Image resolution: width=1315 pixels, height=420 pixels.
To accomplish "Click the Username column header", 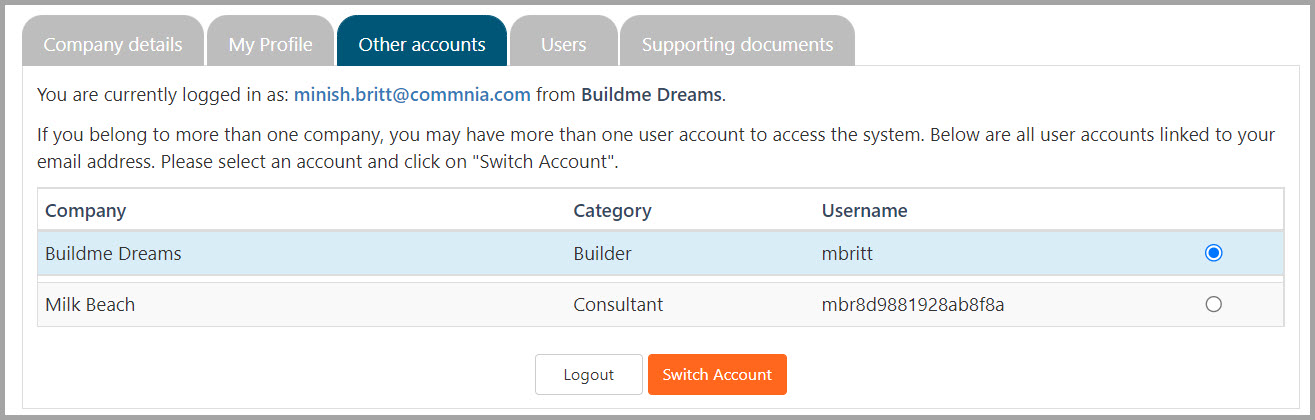I will [864, 211].
